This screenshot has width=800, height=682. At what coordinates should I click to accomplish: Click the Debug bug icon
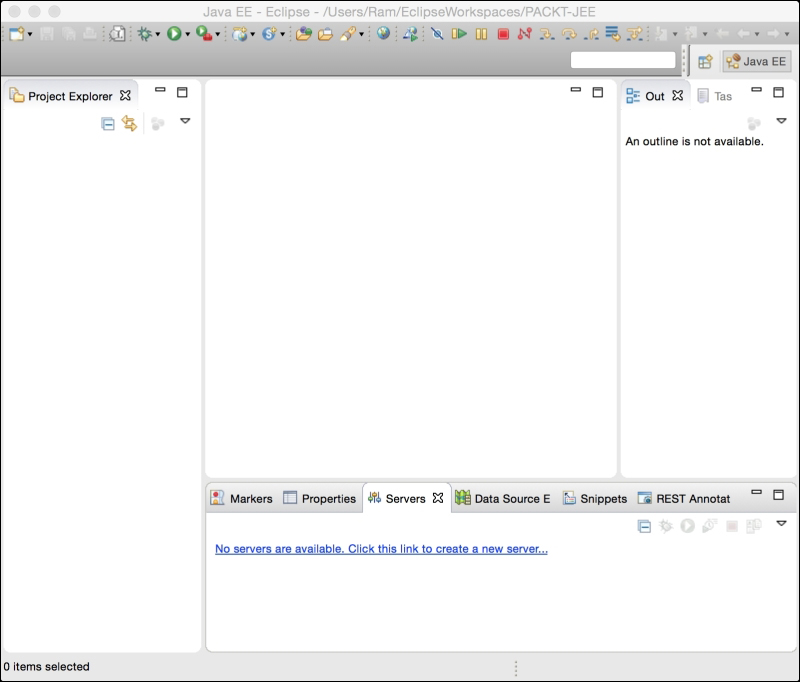pyautogui.click(x=145, y=34)
